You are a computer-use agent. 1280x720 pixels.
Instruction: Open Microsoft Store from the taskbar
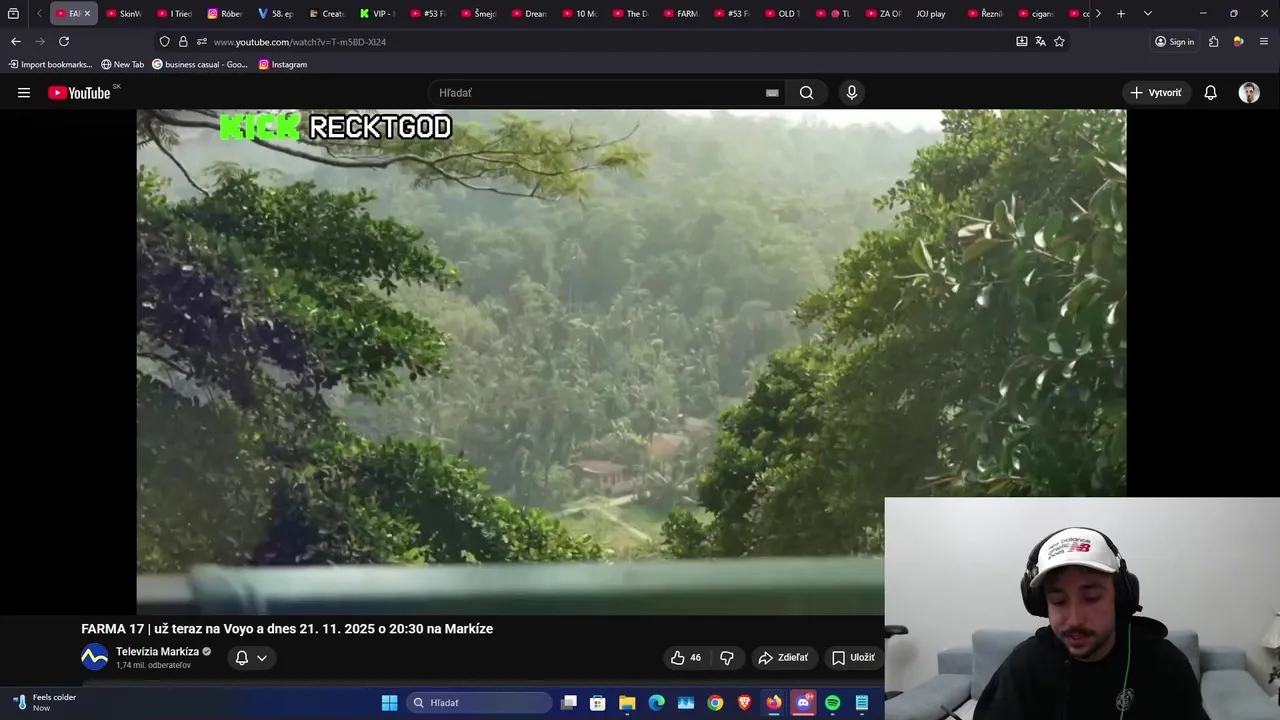[597, 703]
